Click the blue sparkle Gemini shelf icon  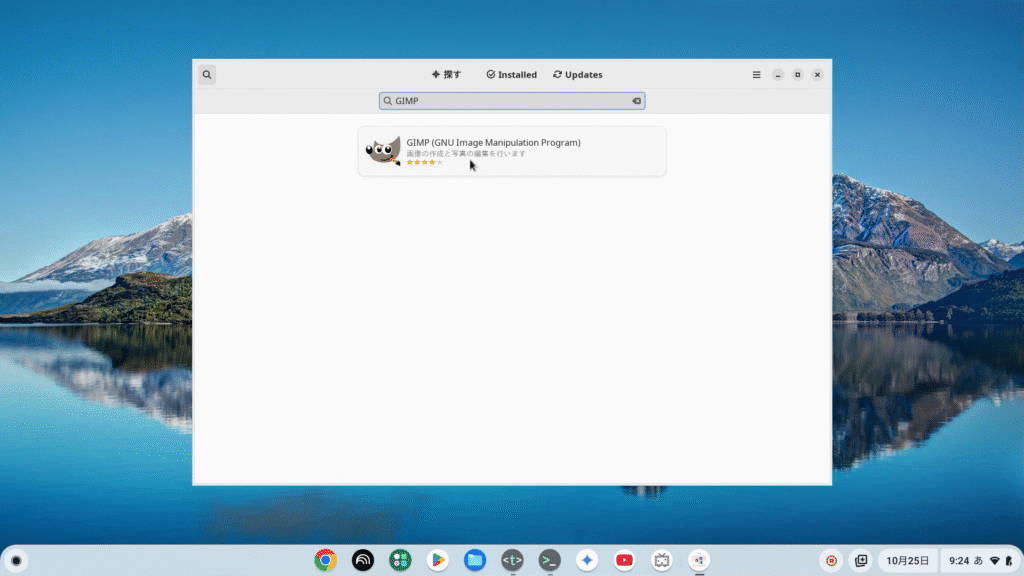click(x=587, y=560)
